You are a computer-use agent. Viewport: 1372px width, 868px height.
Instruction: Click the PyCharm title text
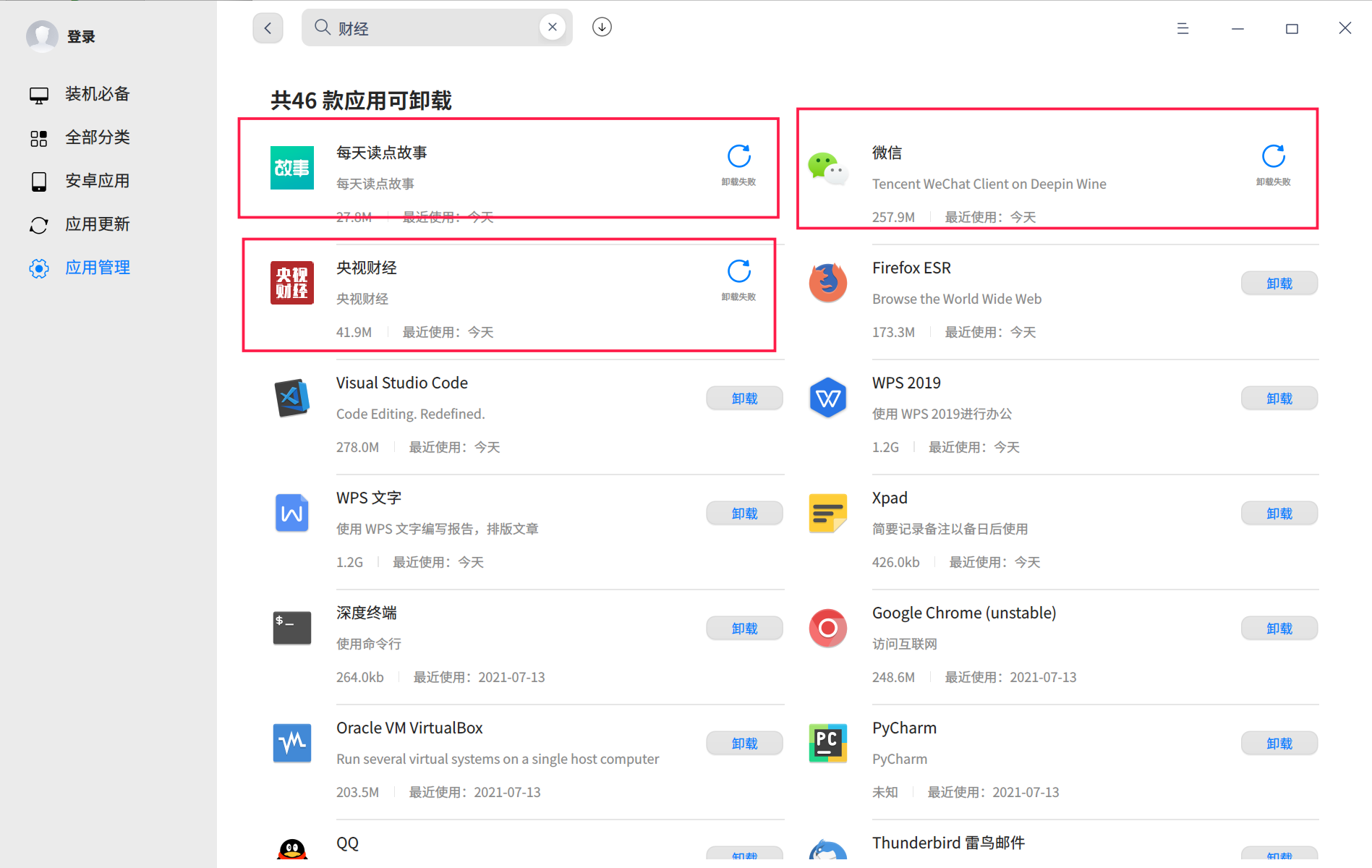click(904, 728)
